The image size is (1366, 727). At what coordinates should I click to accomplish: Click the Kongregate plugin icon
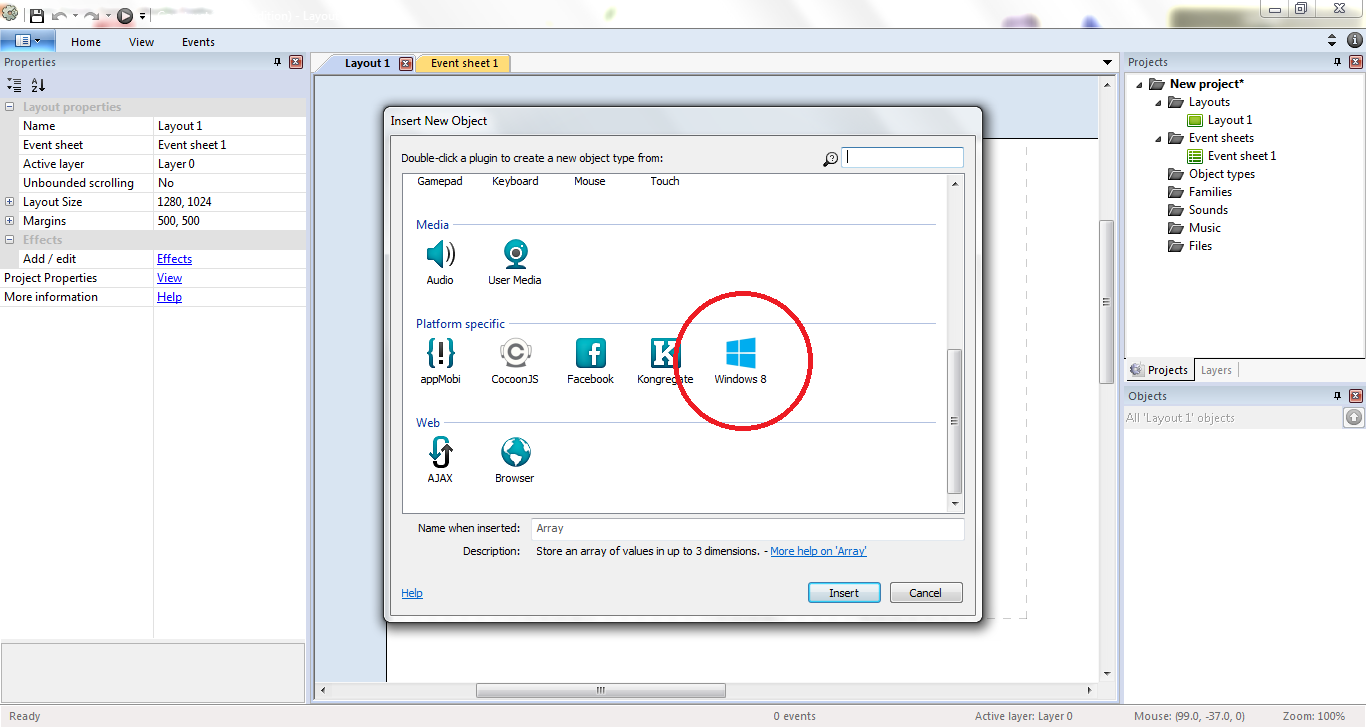(664, 354)
